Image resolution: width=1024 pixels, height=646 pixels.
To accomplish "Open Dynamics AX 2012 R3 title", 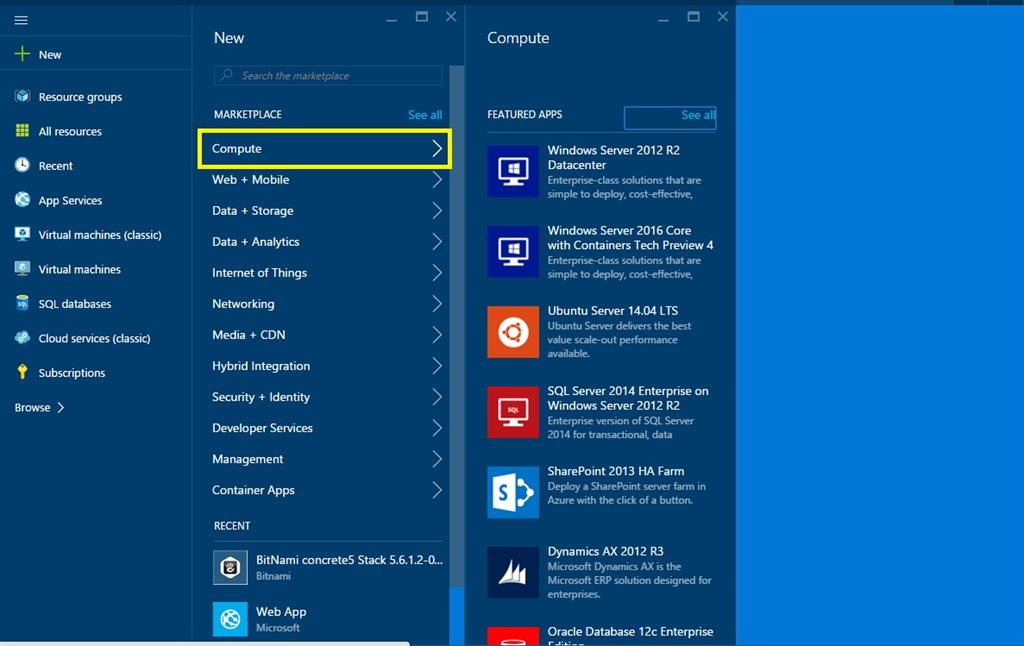I will click(x=605, y=552).
